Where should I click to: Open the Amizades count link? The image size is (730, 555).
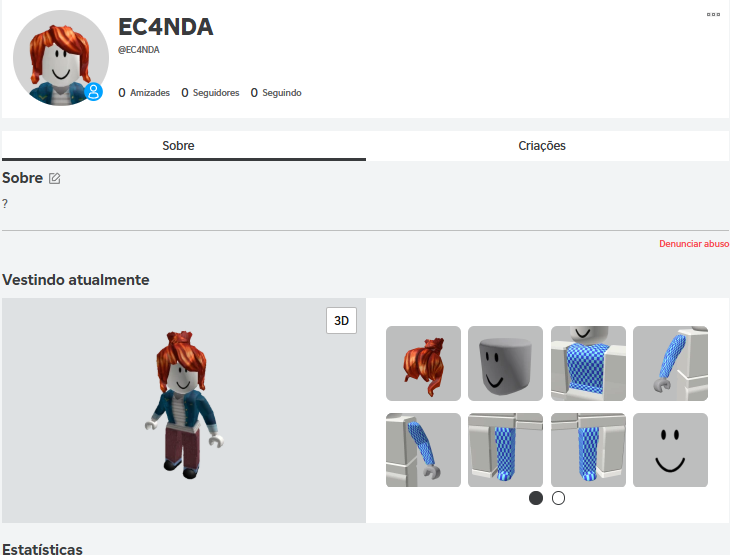144,93
